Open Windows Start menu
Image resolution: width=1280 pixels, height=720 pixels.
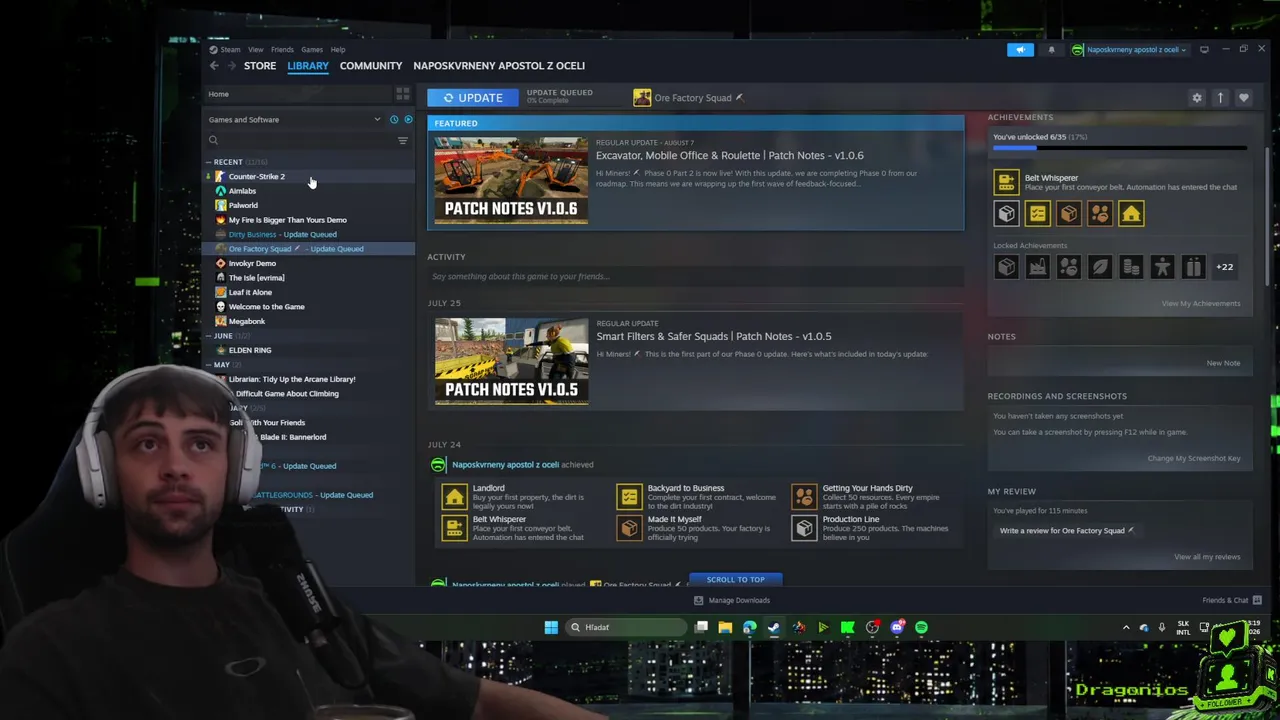(x=551, y=627)
